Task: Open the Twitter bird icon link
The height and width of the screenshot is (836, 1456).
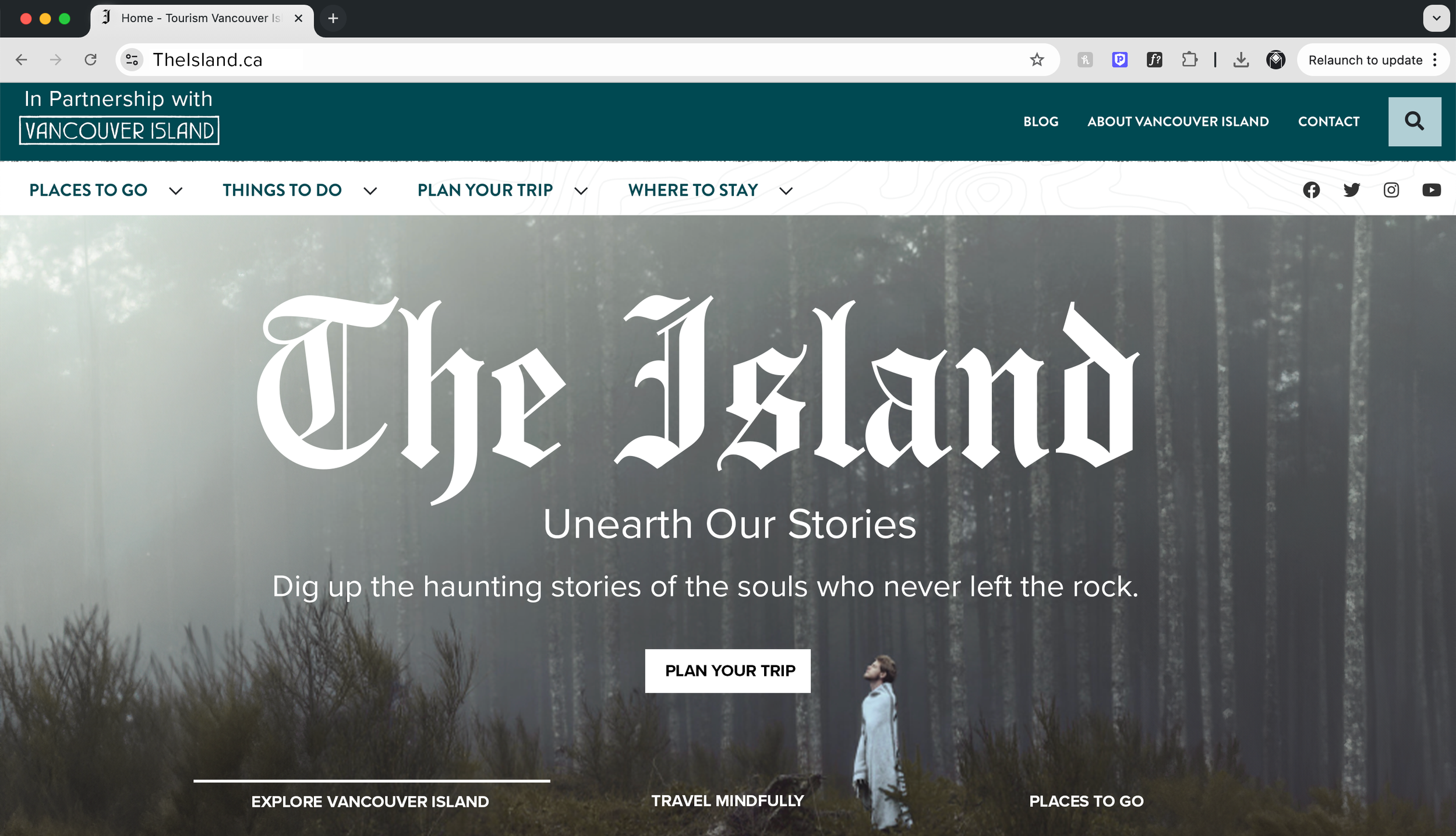Action: 1351,190
